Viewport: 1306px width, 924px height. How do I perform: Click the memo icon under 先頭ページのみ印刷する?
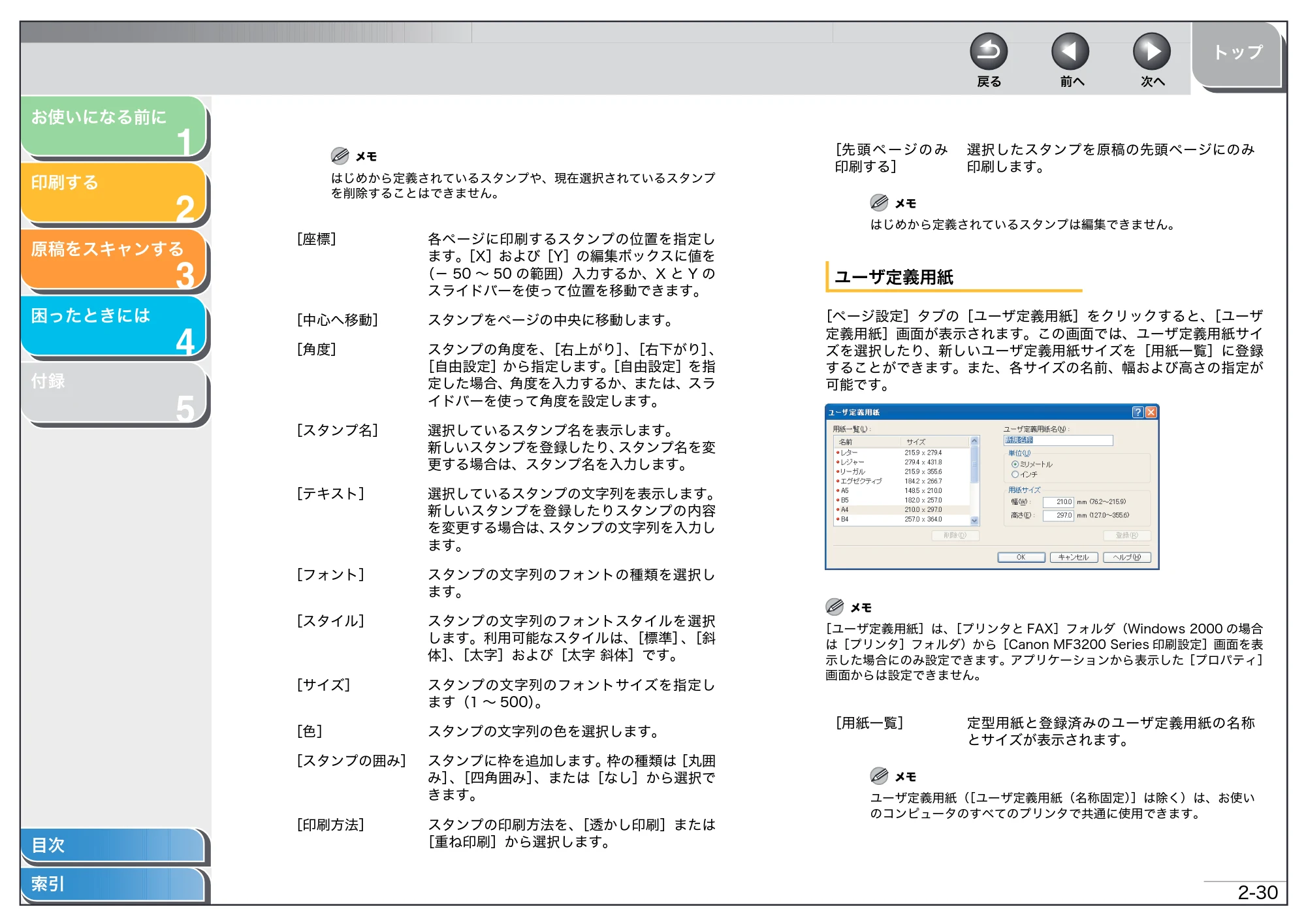point(879,202)
